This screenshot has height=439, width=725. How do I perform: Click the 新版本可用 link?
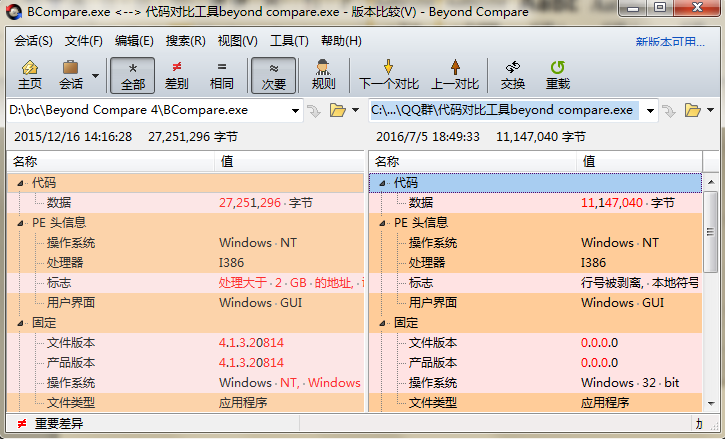pyautogui.click(x=676, y=42)
